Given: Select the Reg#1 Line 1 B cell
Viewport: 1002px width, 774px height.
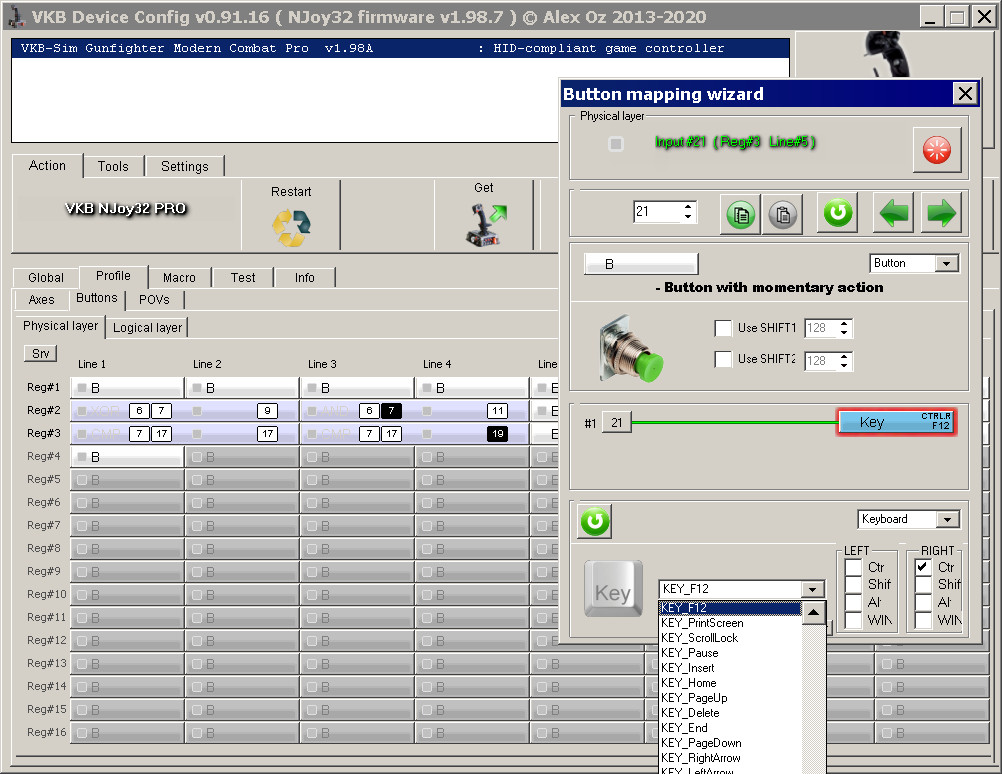Looking at the screenshot, I should click(127, 388).
